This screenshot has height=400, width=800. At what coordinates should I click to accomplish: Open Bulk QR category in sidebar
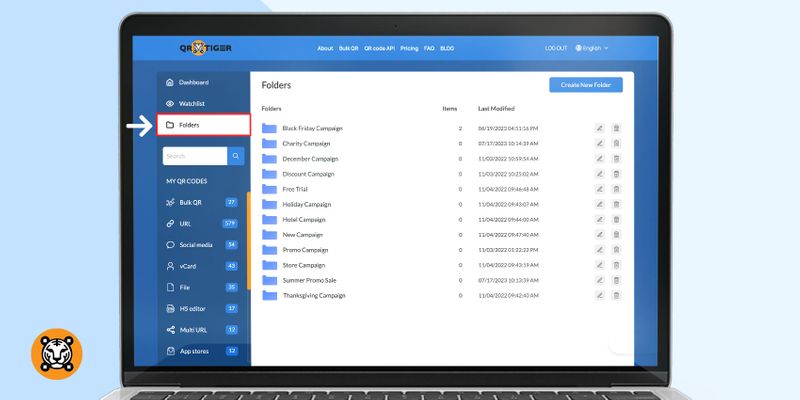pyautogui.click(x=202, y=203)
